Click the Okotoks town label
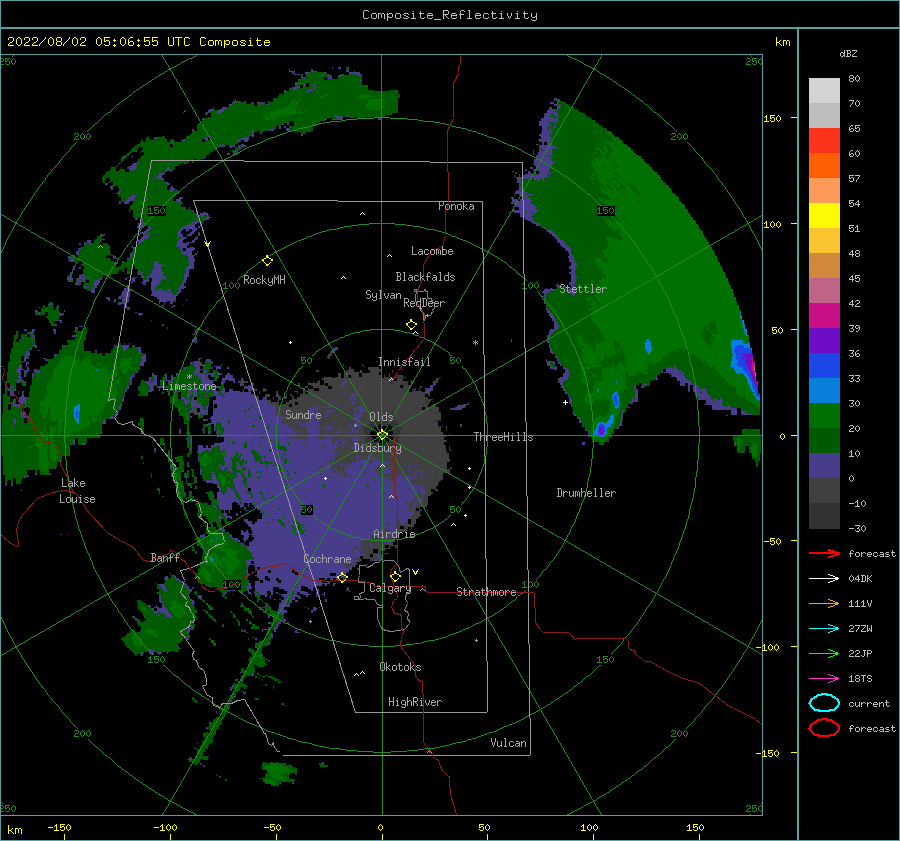Viewport: 900px width, 841px height. pyautogui.click(x=400, y=667)
